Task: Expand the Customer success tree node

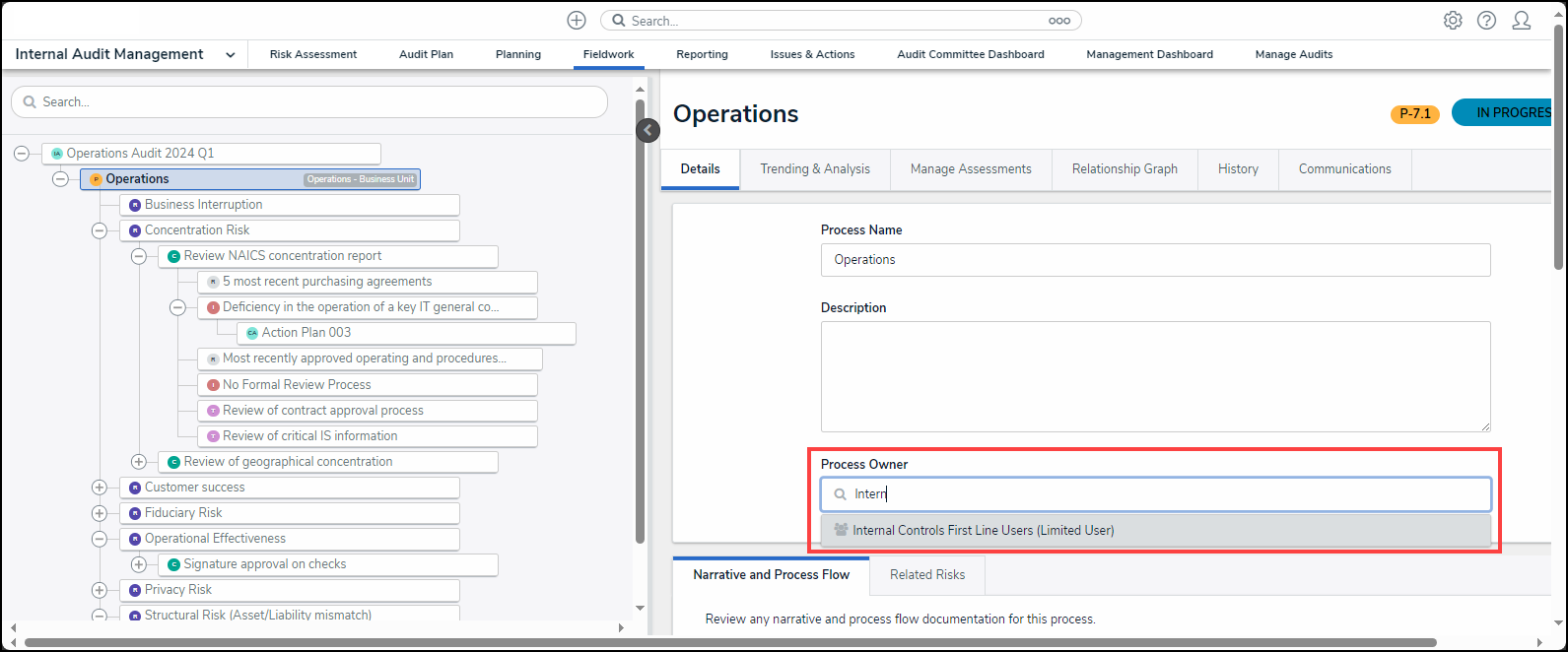Action: click(100, 488)
